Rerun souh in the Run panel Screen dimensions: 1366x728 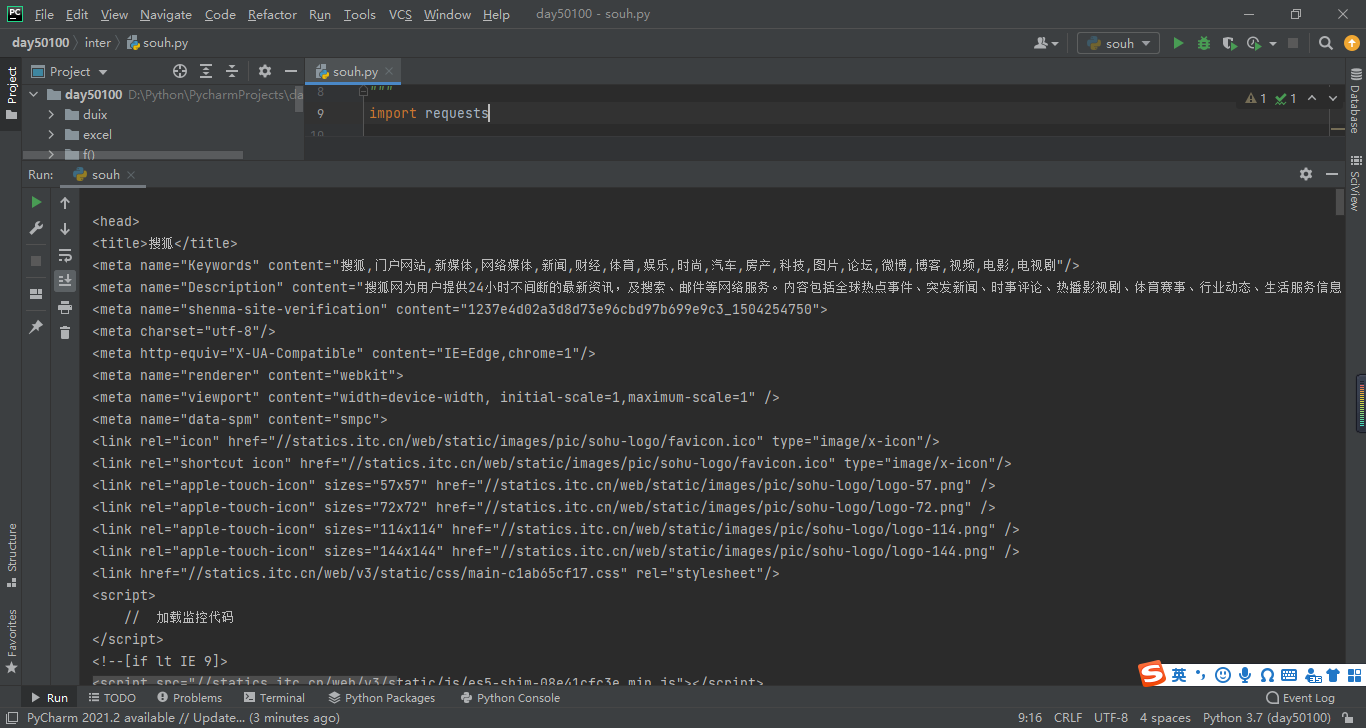(36, 202)
